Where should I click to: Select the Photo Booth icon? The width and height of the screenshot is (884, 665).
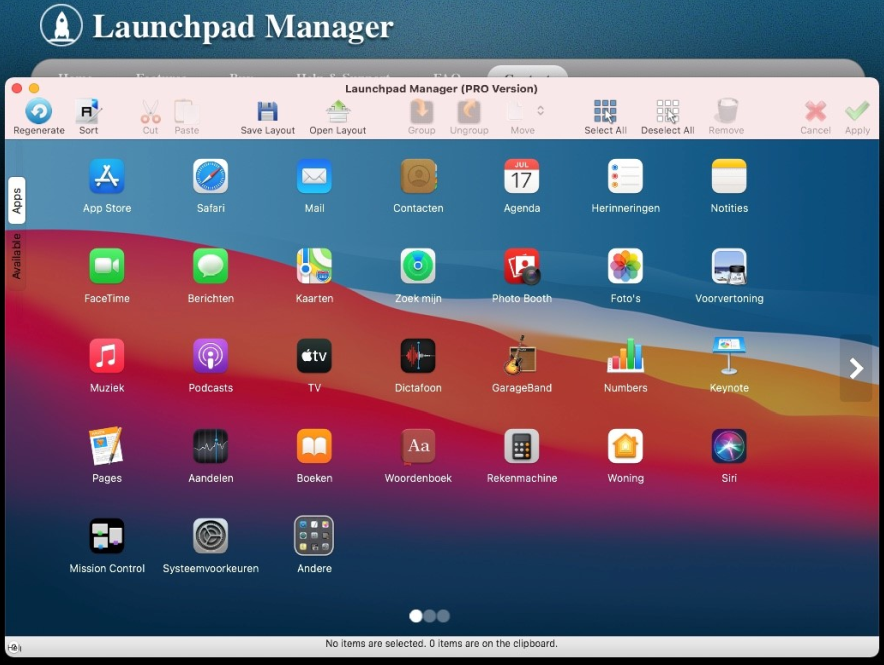coord(522,266)
